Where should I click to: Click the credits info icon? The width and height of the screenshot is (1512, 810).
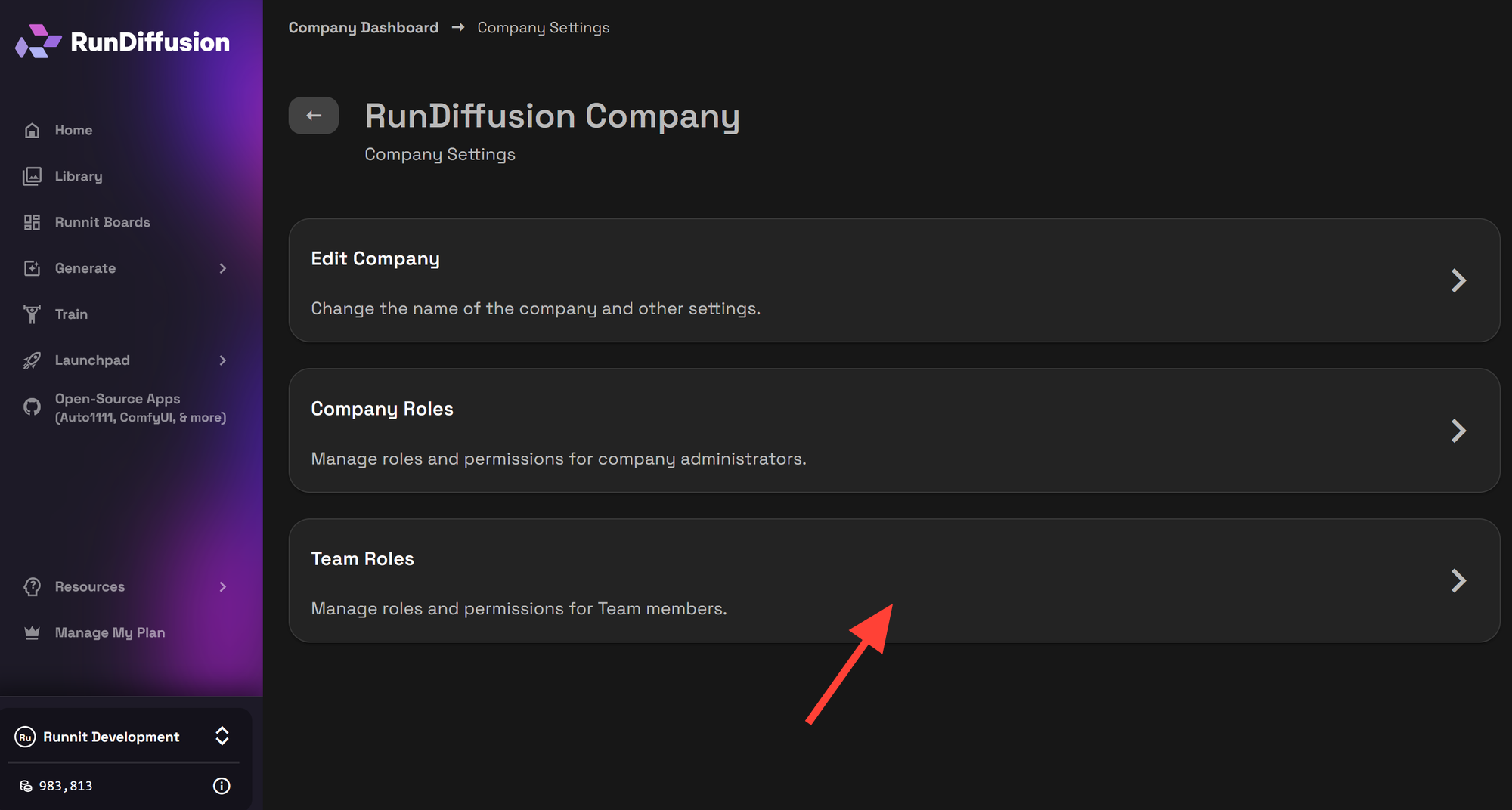click(222, 786)
